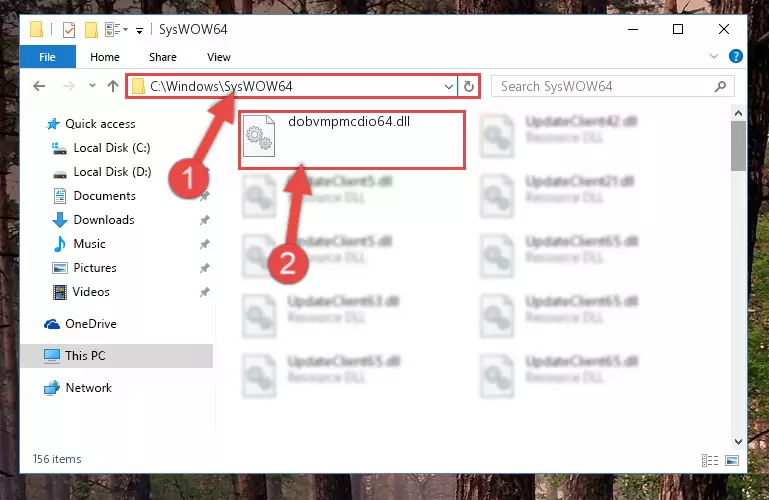
Task: Select Quick access in navigation pane
Action: pos(100,124)
